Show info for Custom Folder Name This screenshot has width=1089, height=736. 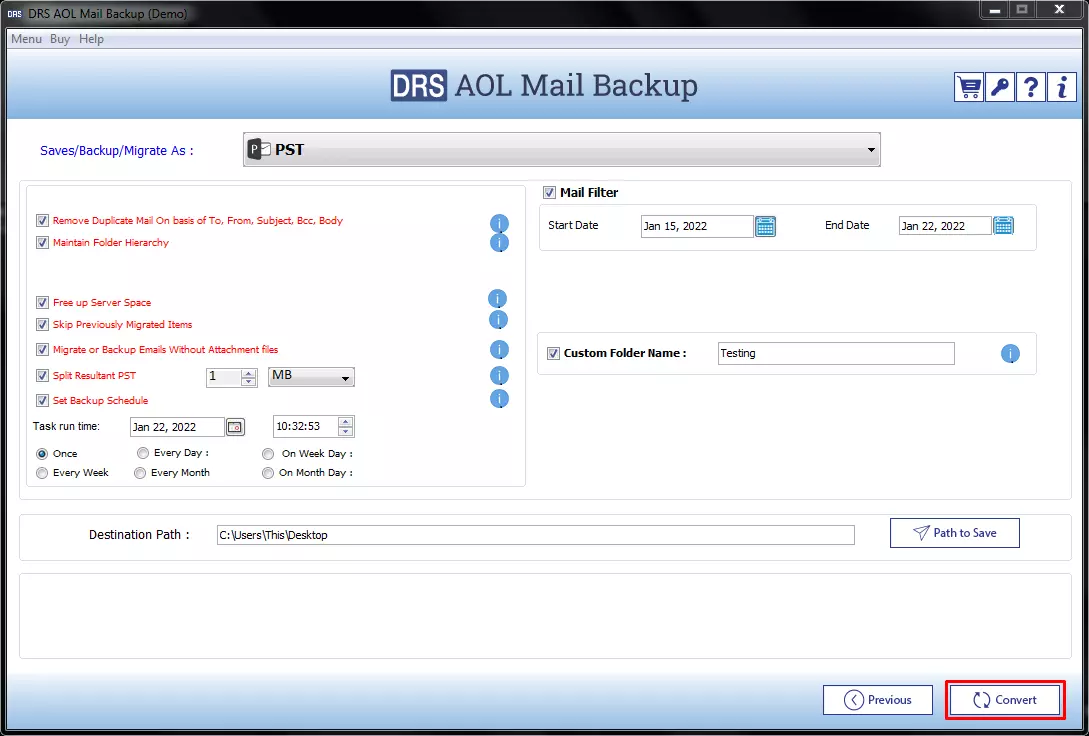[x=1011, y=353]
